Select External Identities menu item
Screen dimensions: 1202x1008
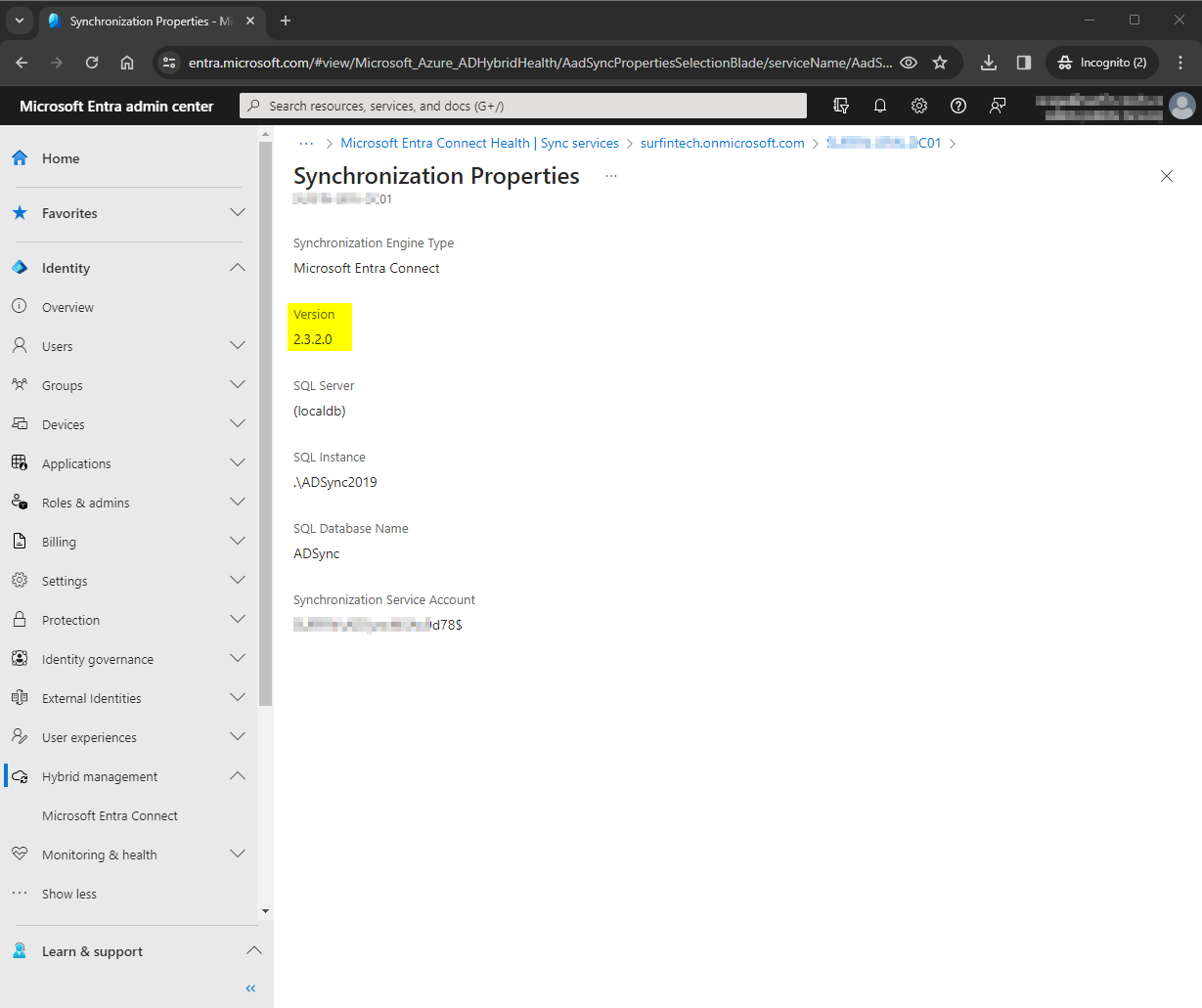(91, 698)
